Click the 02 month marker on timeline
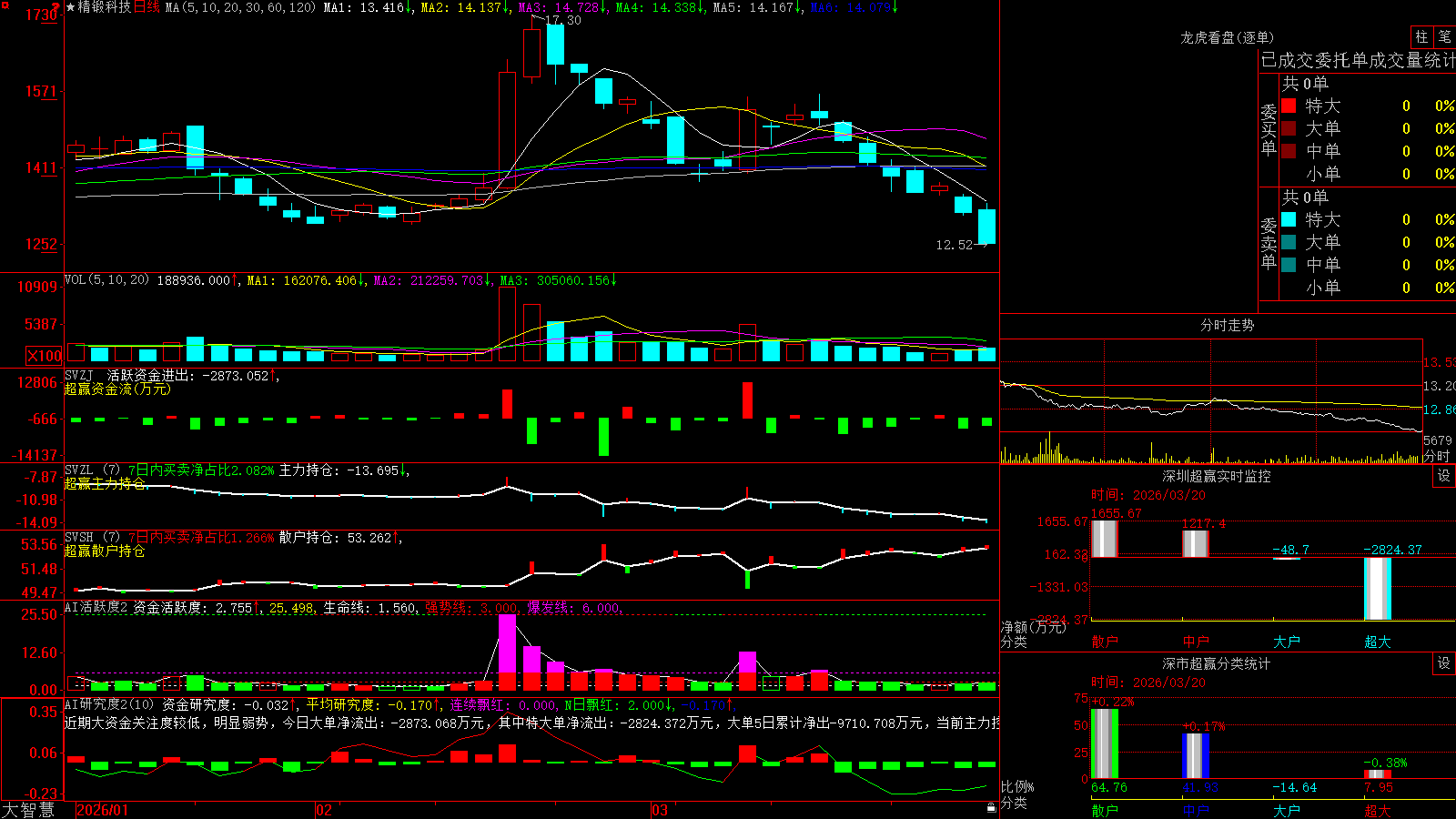This screenshot has width=1456, height=819. click(324, 810)
